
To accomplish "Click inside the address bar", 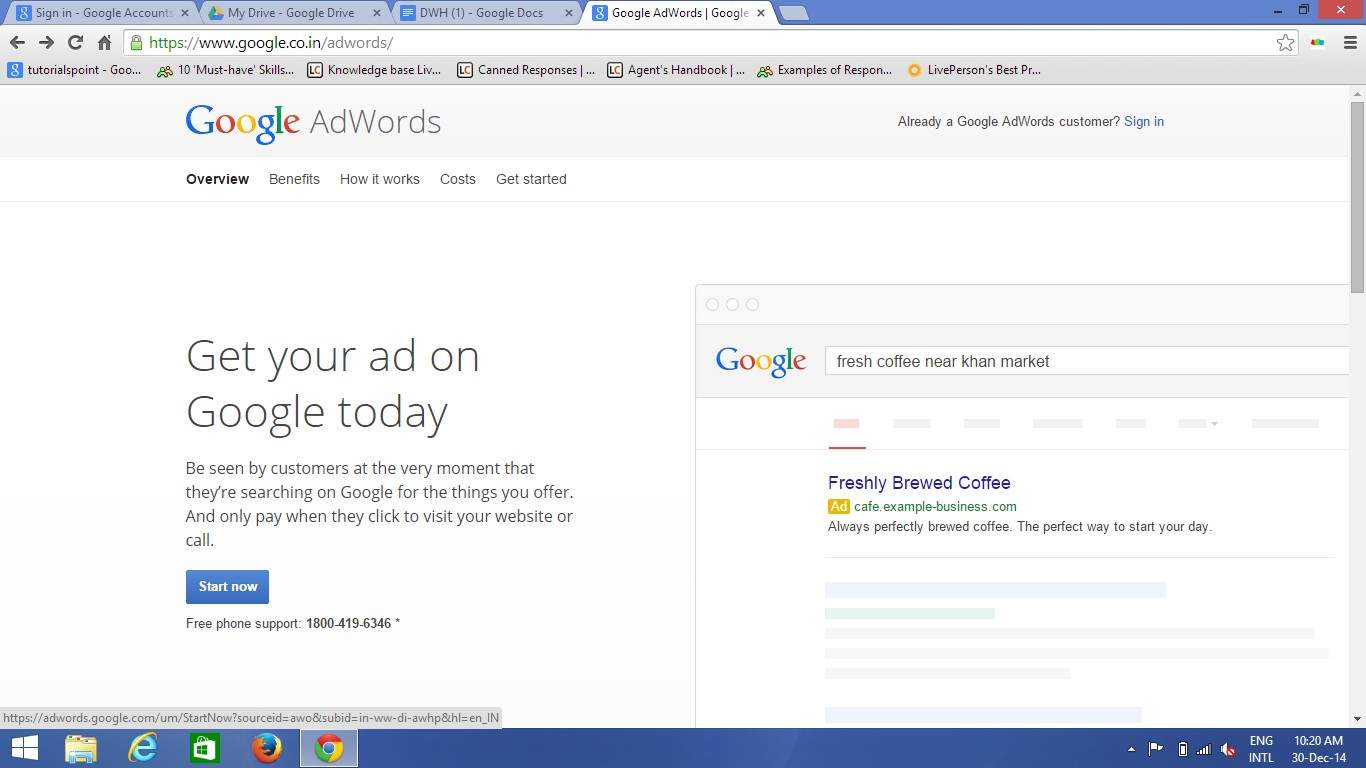I will pos(600,42).
